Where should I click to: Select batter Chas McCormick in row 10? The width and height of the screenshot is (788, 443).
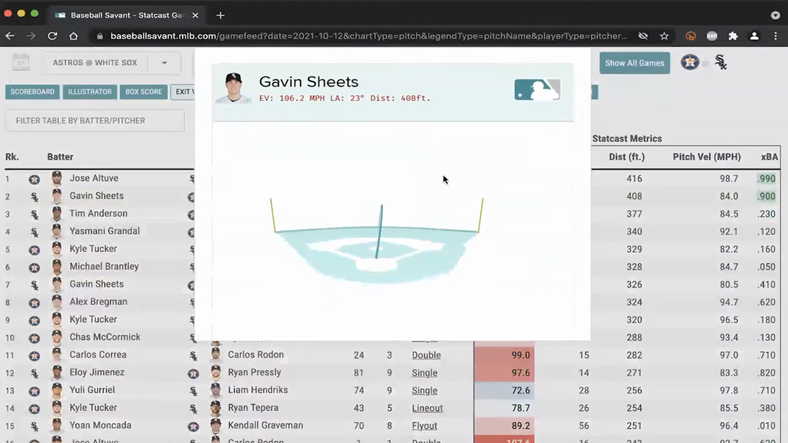(x=105, y=337)
